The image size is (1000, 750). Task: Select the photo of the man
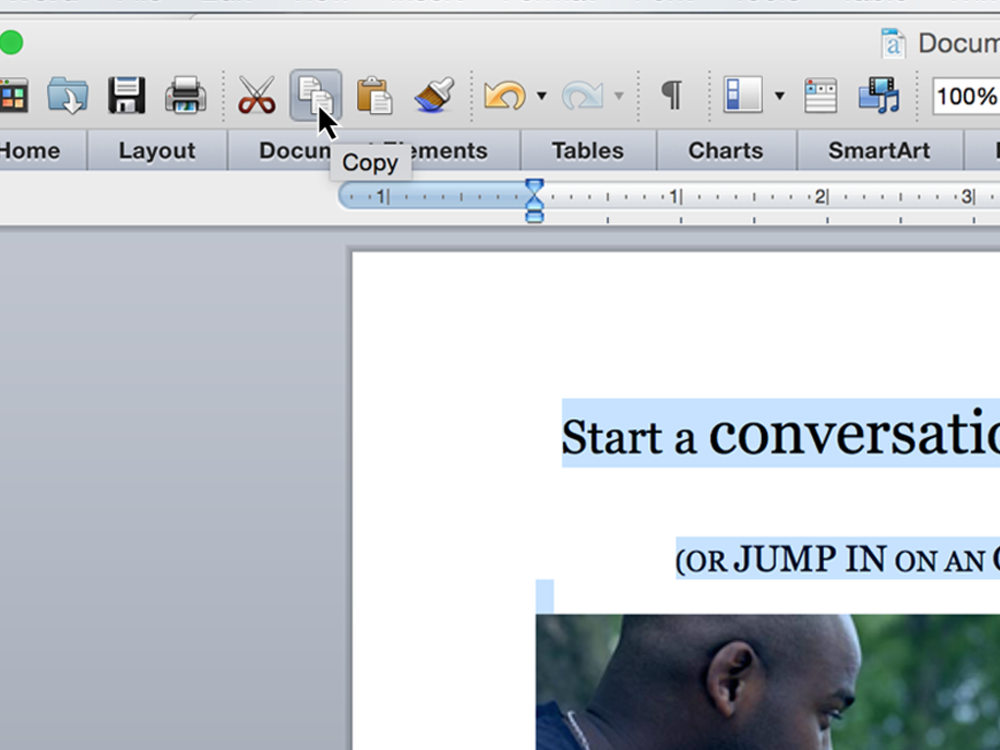[x=768, y=682]
